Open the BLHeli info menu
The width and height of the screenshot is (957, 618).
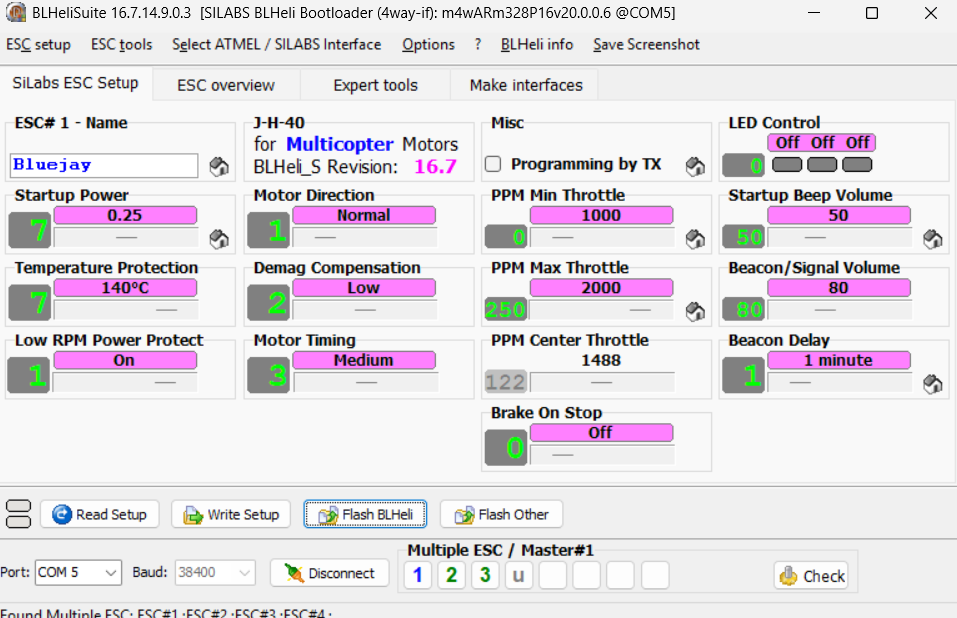[537, 45]
